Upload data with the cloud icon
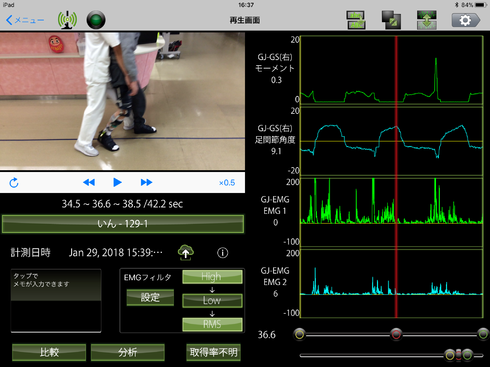This screenshot has height=367, width=490. tap(186, 252)
